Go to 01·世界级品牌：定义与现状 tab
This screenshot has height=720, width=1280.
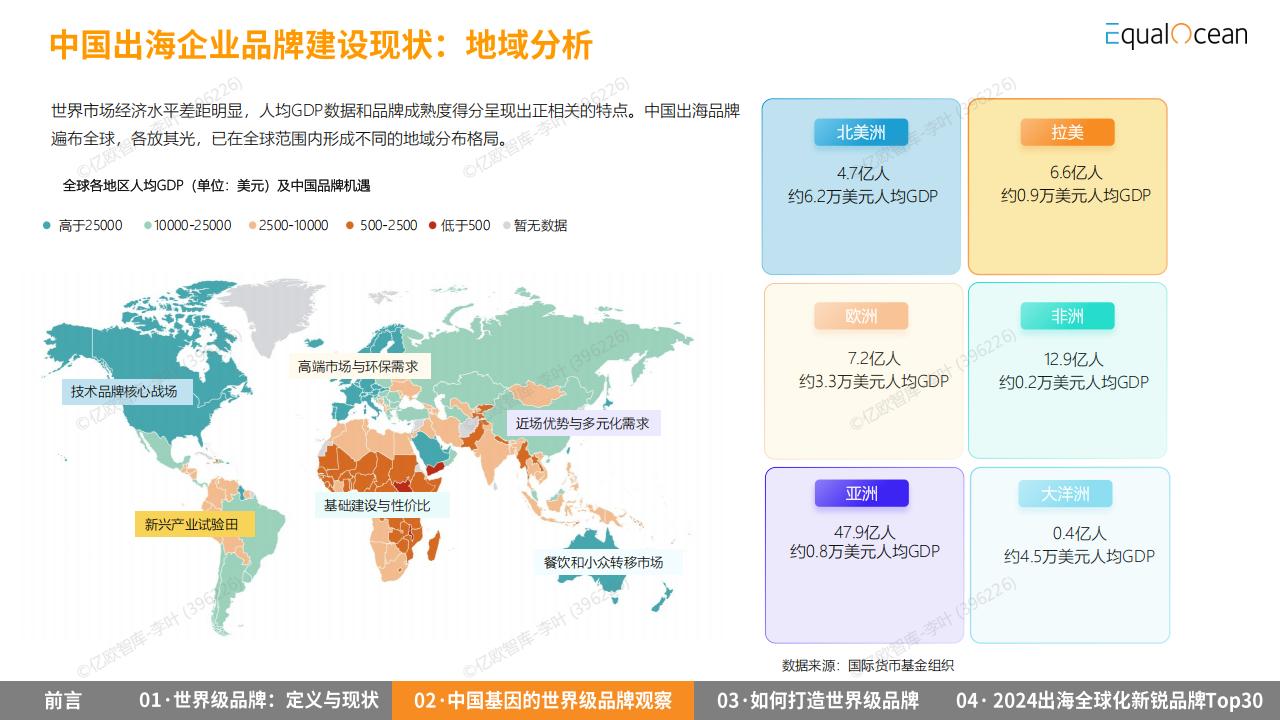259,700
